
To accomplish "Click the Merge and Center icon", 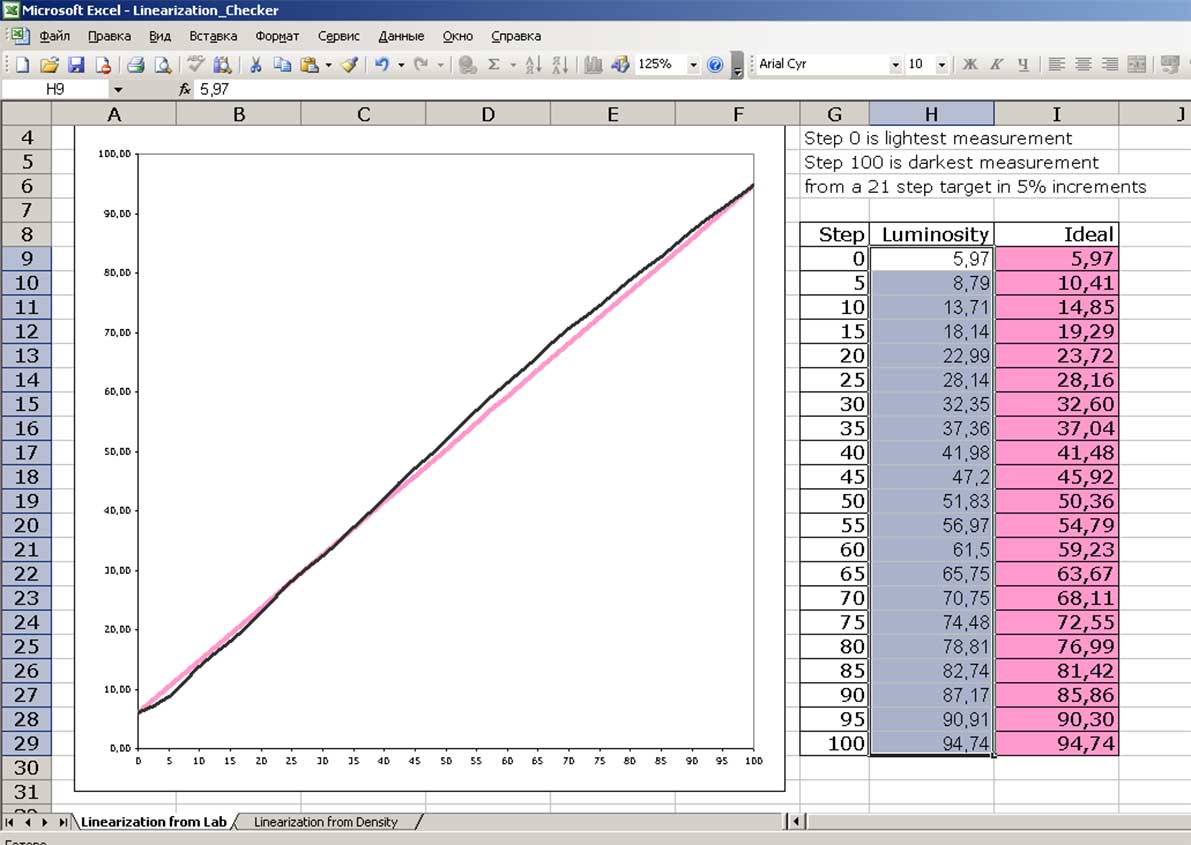I will (1136, 65).
